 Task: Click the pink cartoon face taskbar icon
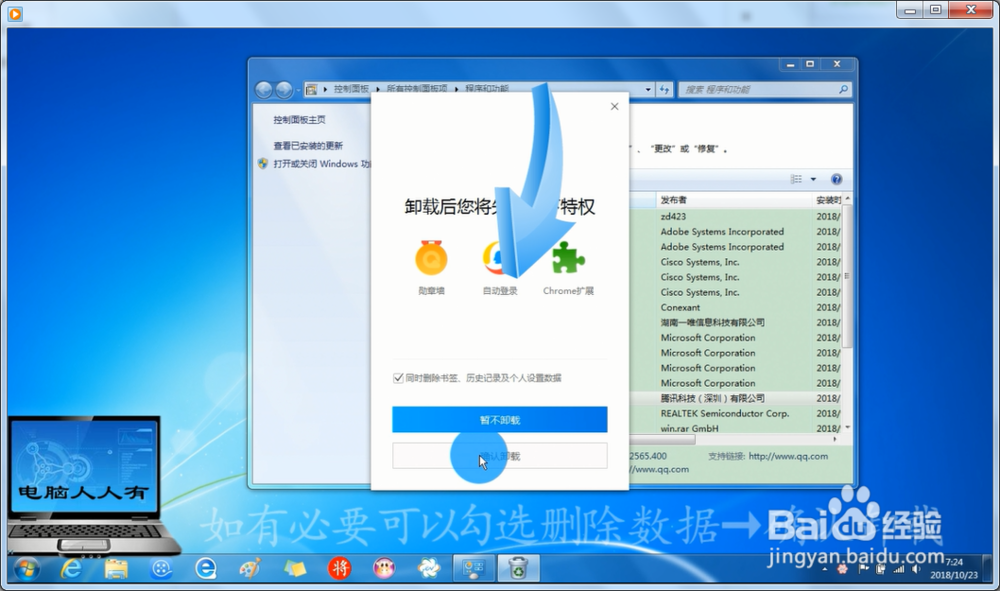pyautogui.click(x=384, y=568)
